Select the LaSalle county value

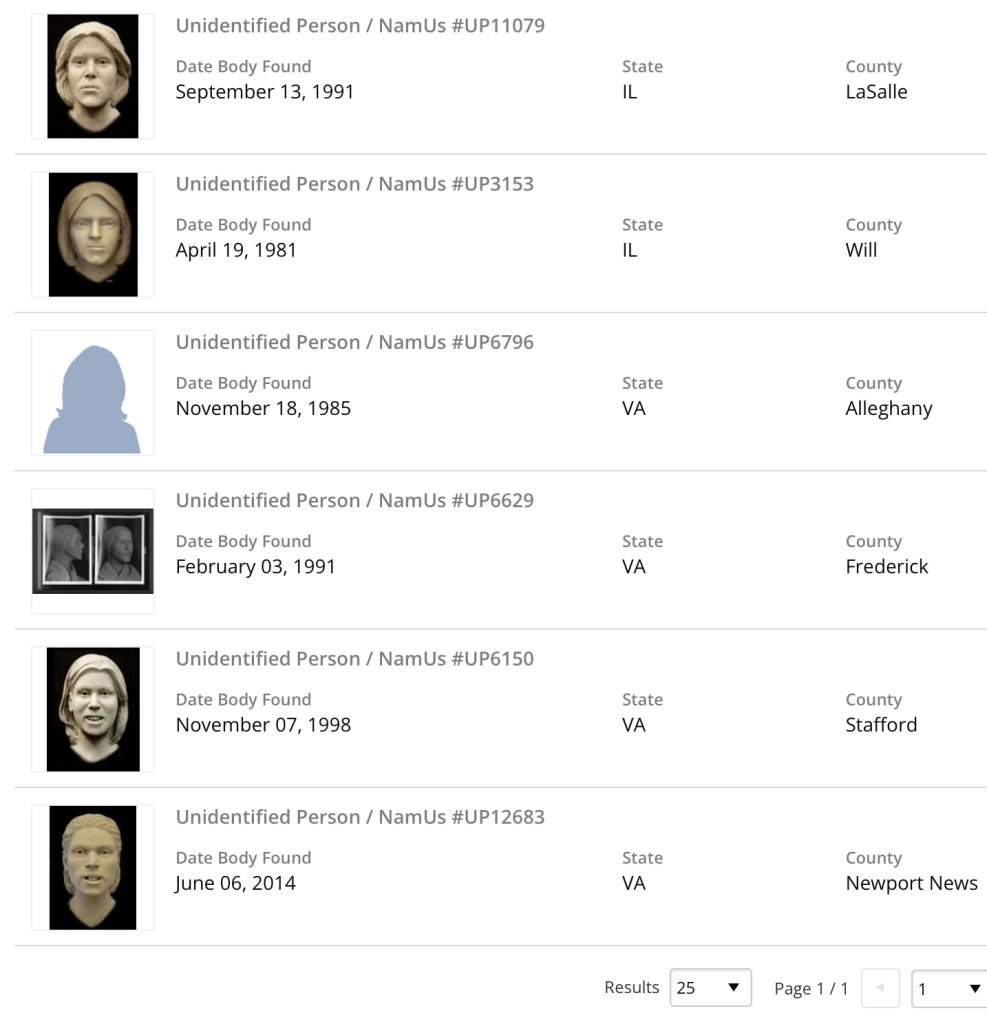[x=876, y=92]
